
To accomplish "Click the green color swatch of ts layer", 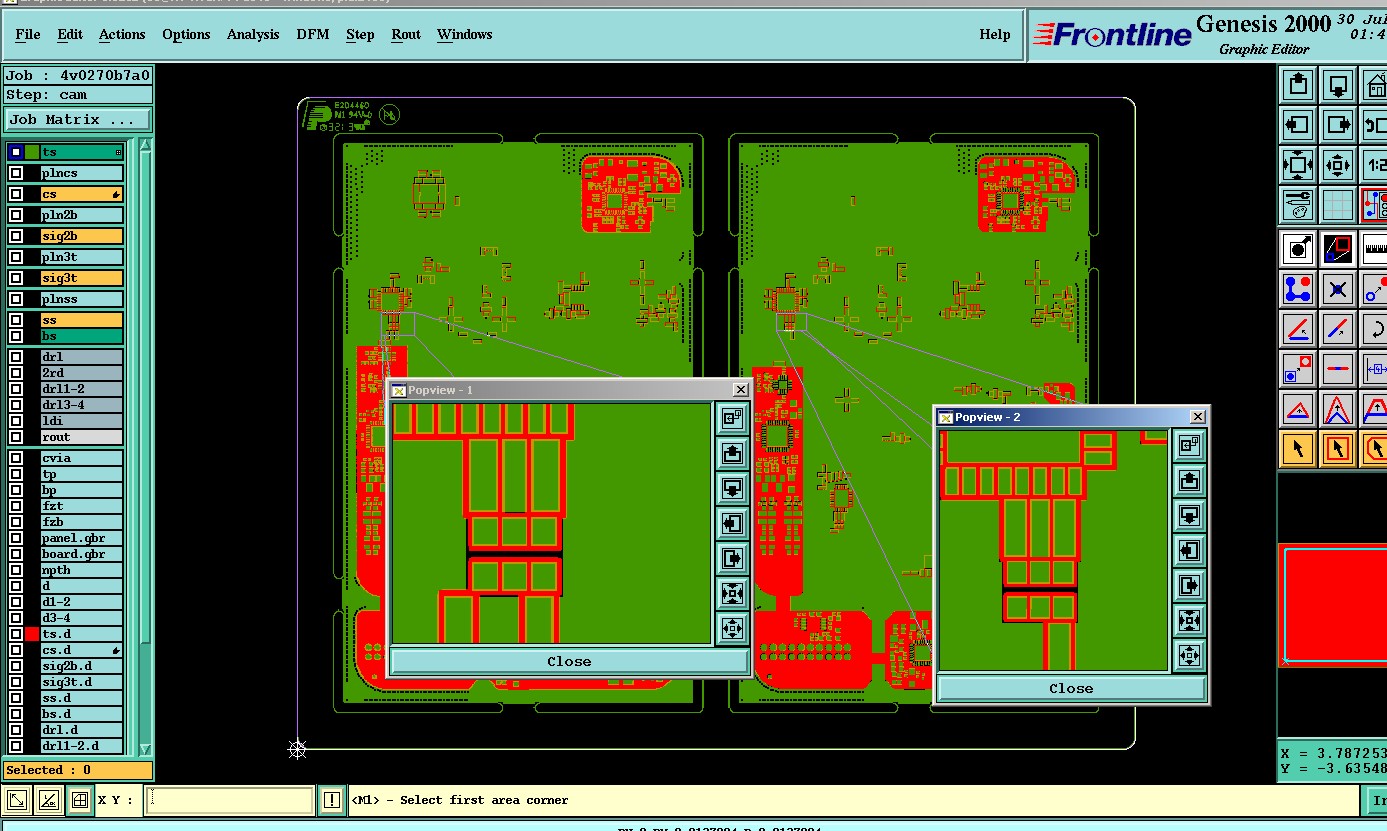I will pos(32,152).
